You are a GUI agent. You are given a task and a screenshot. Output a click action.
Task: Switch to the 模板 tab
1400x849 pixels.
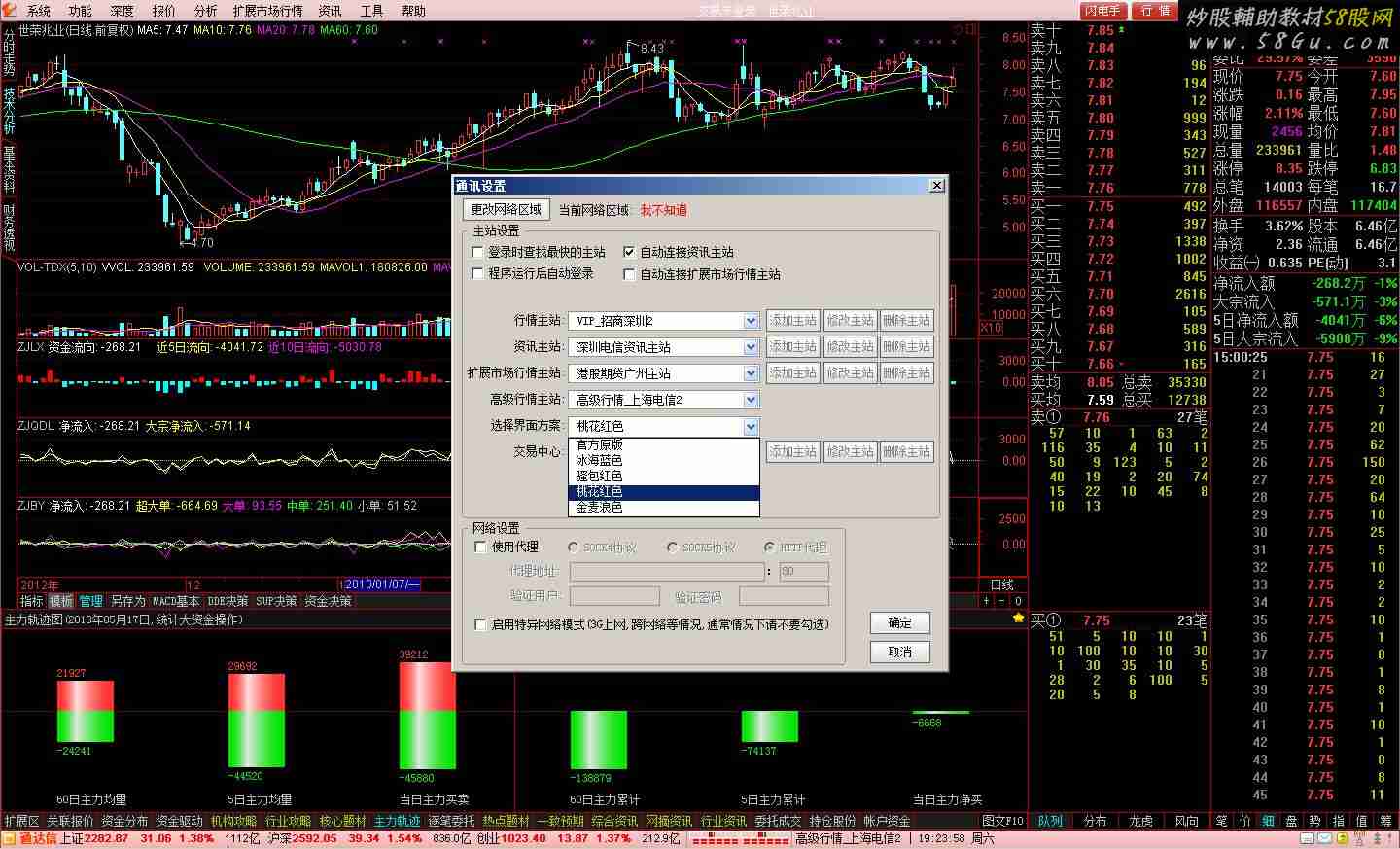pos(61,601)
